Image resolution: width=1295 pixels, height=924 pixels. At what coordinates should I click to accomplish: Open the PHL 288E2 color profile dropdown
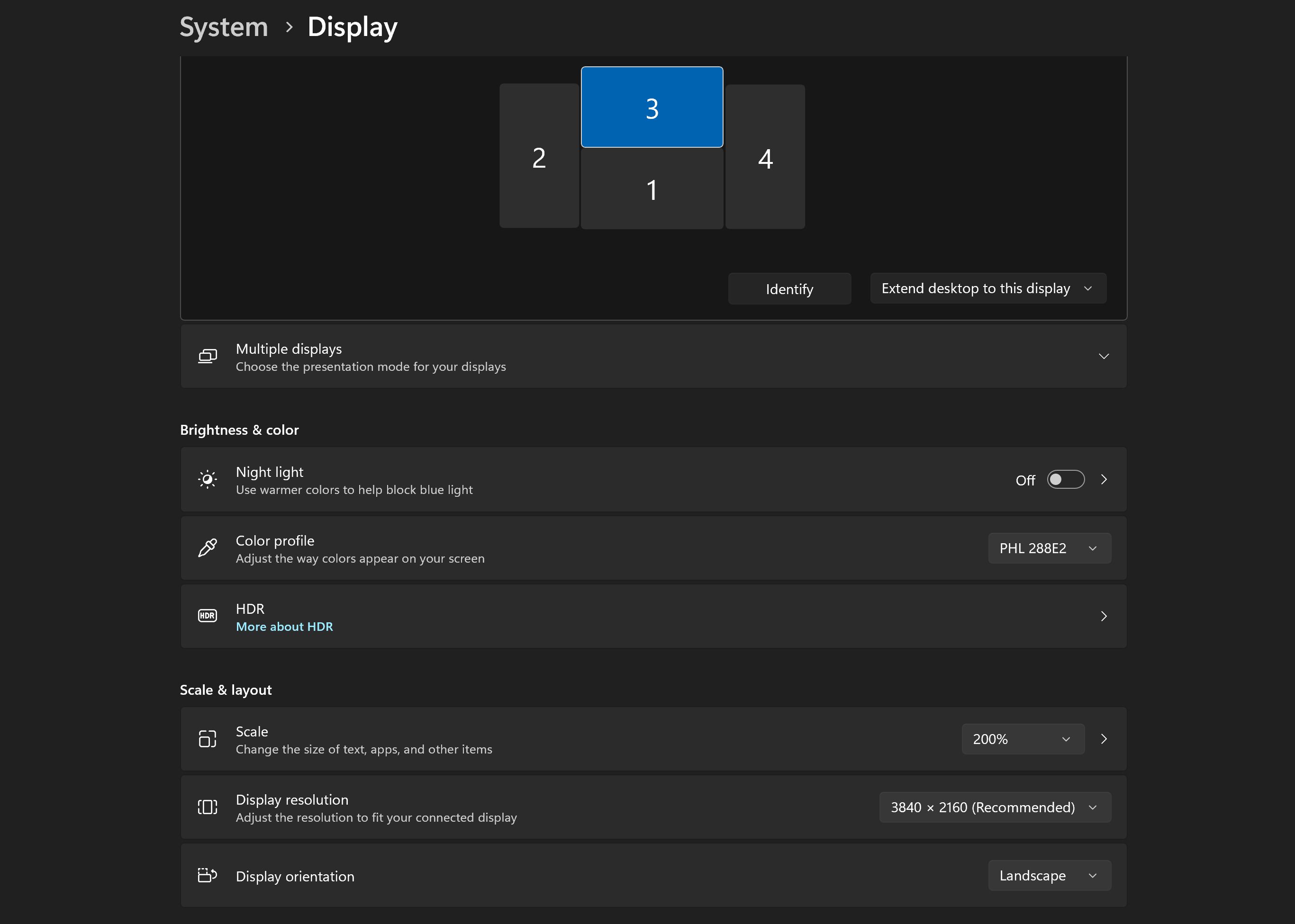click(1049, 548)
